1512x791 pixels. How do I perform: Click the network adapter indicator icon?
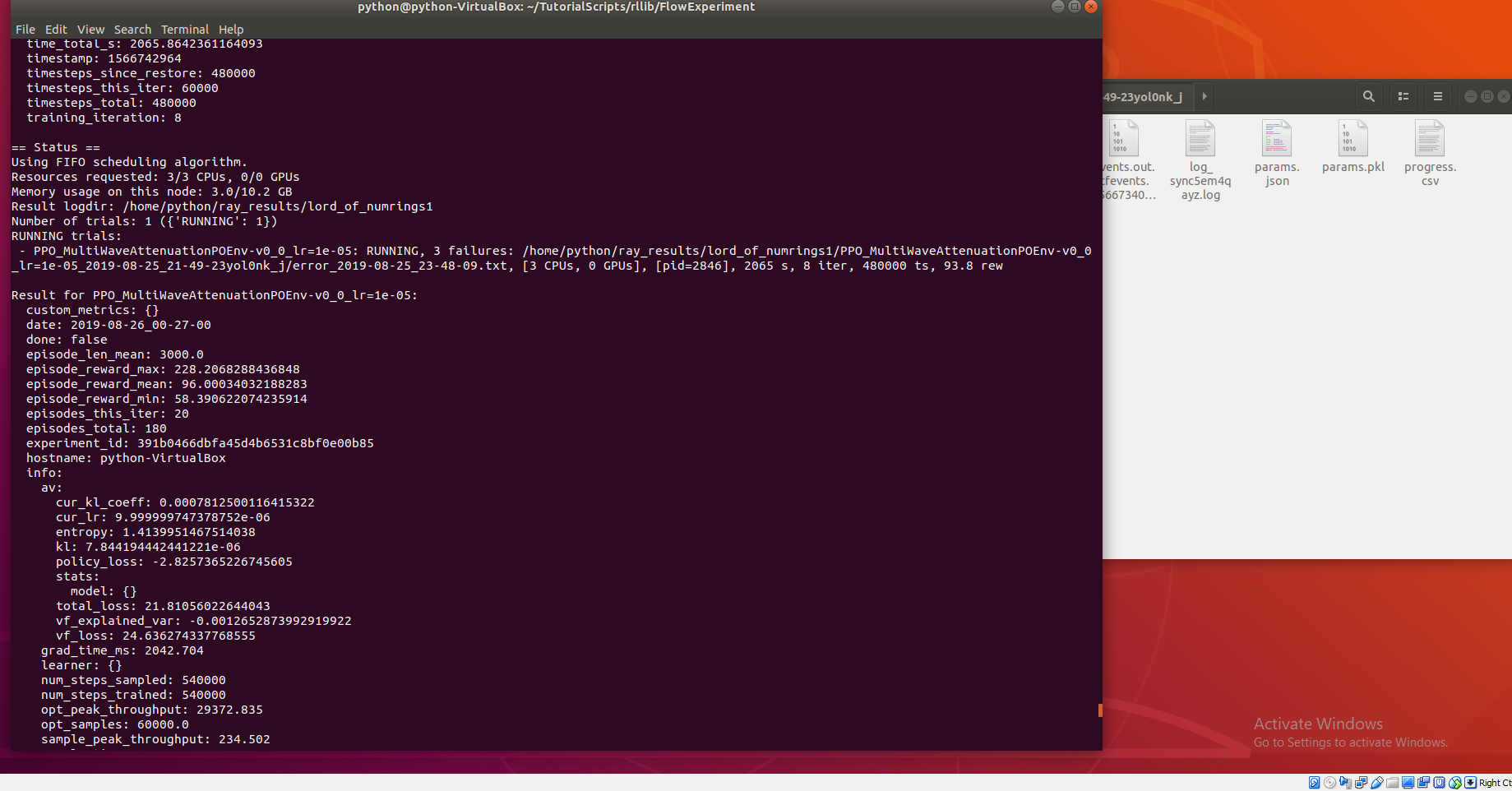[1362, 782]
